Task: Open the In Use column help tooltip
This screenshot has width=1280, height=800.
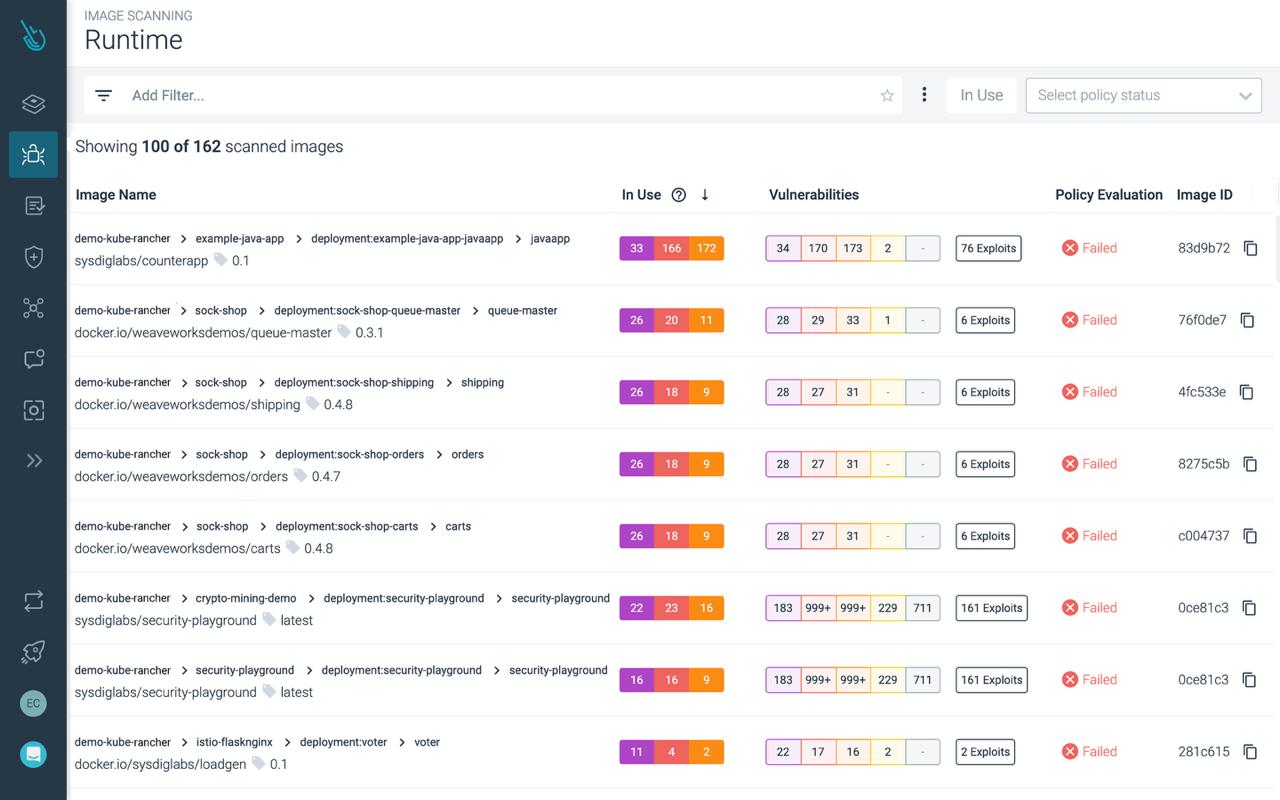Action: [x=679, y=194]
